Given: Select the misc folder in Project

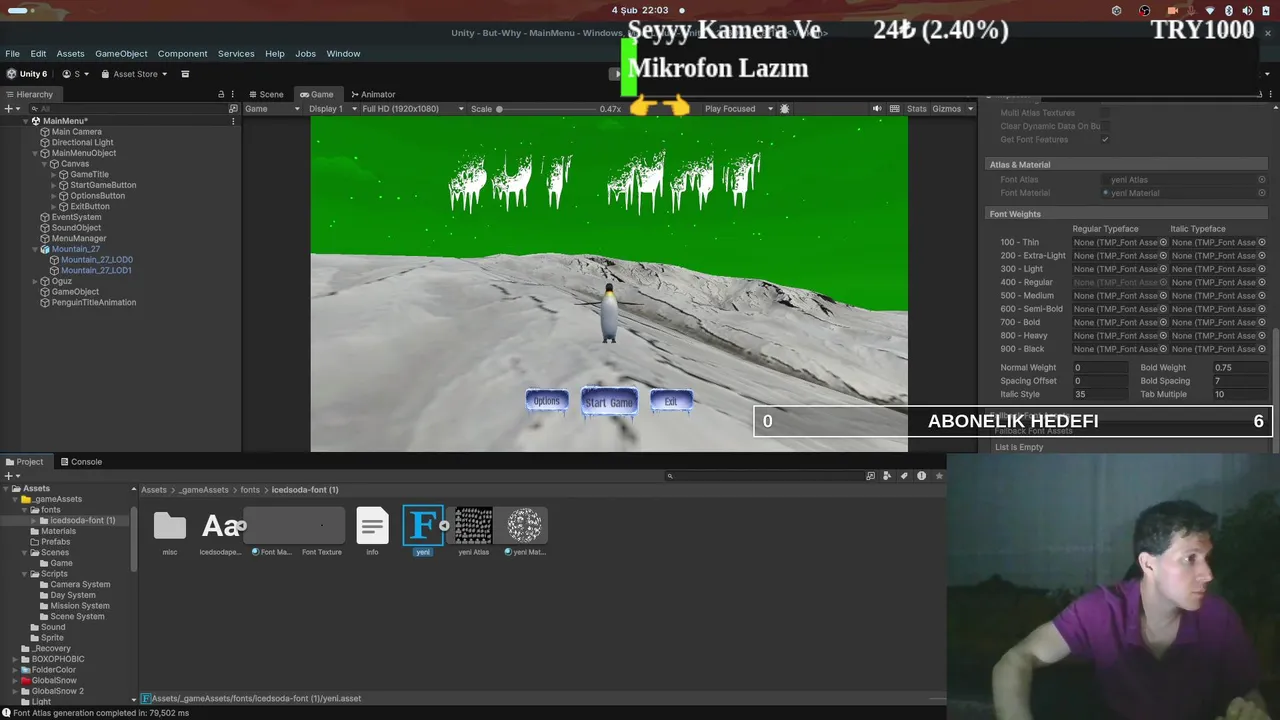Looking at the screenshot, I should (170, 531).
